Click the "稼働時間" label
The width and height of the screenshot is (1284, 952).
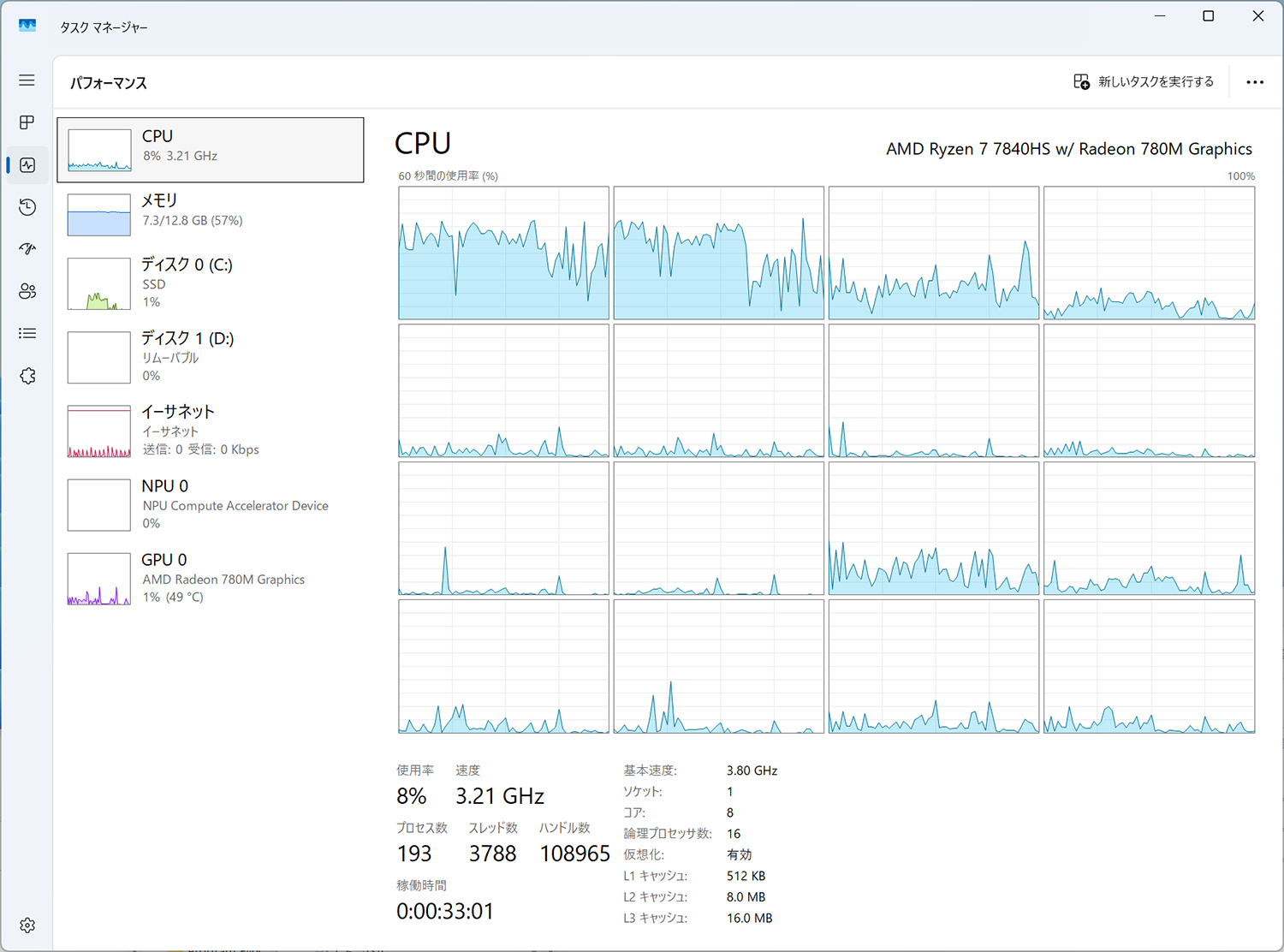click(421, 885)
